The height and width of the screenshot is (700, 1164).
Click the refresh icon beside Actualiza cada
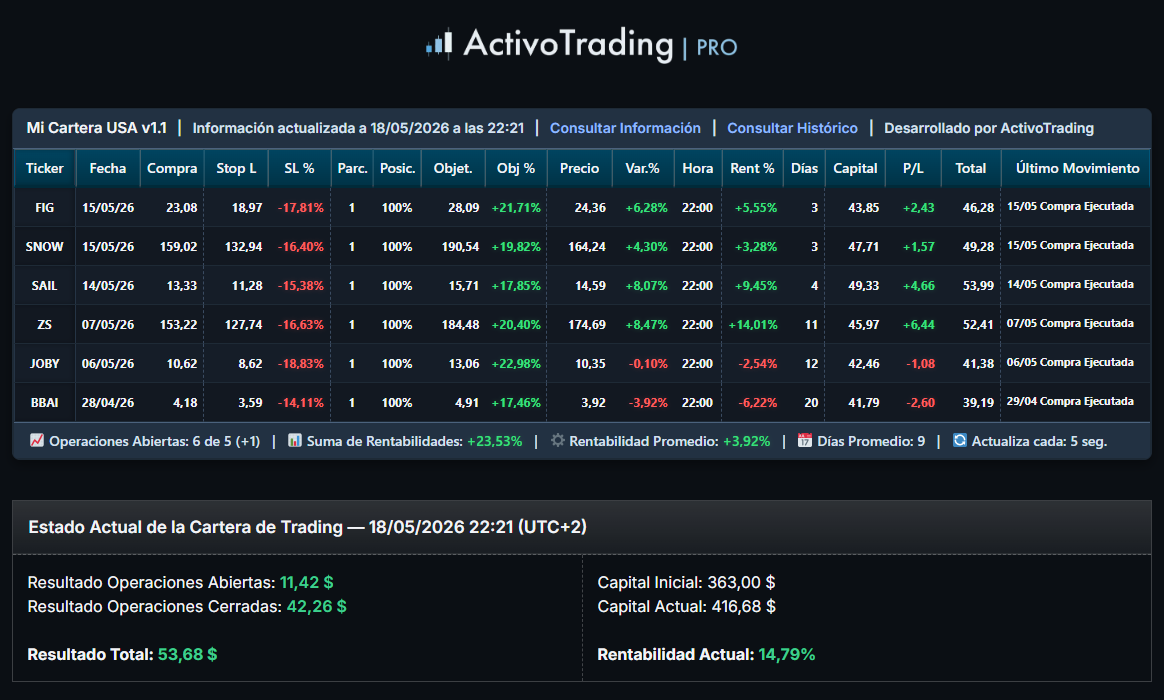pyautogui.click(x=960, y=440)
